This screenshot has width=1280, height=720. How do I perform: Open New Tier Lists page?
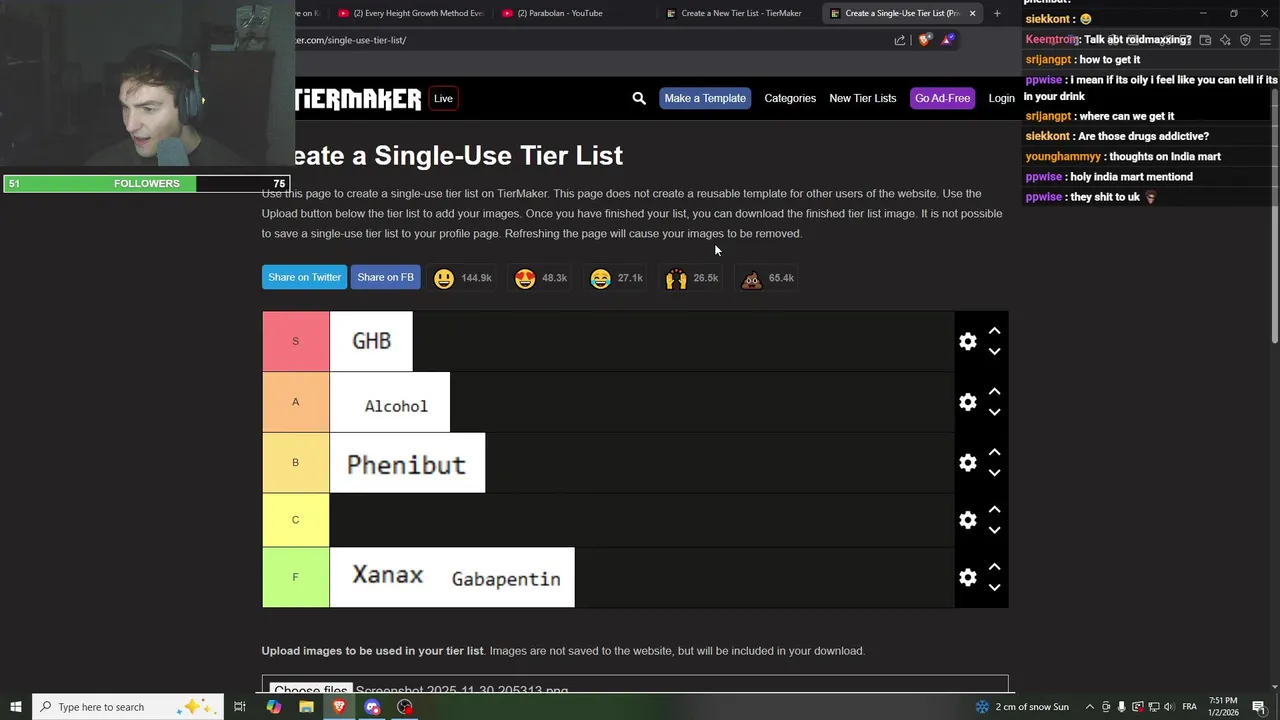862,98
